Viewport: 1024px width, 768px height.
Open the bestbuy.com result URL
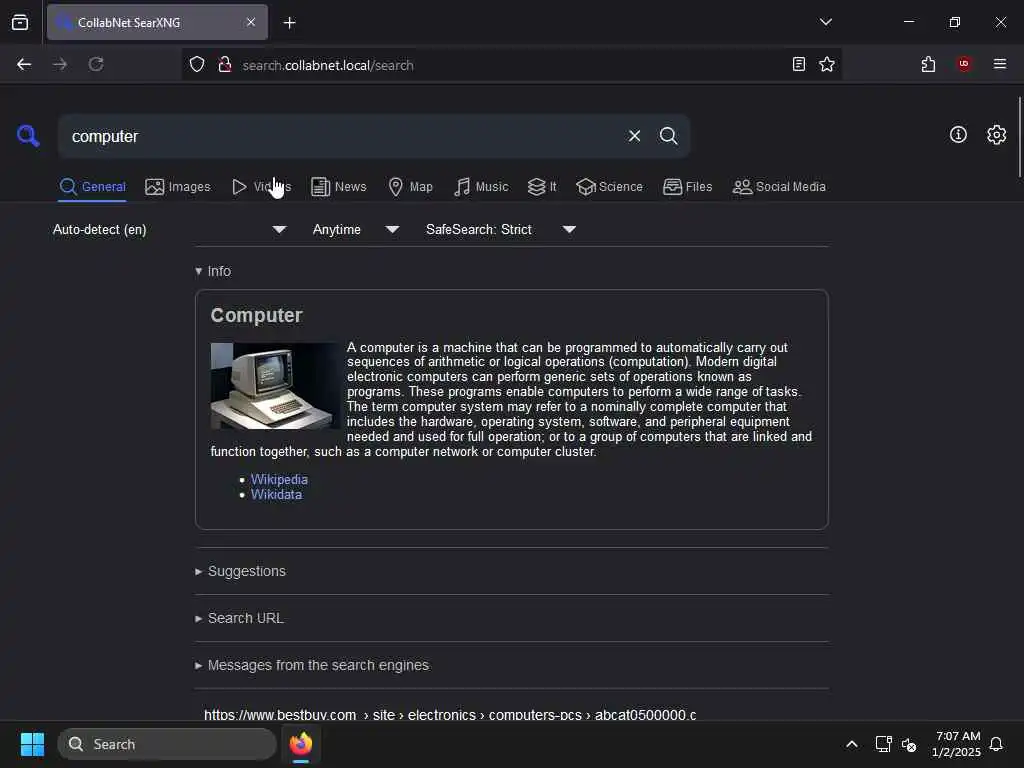click(450, 715)
